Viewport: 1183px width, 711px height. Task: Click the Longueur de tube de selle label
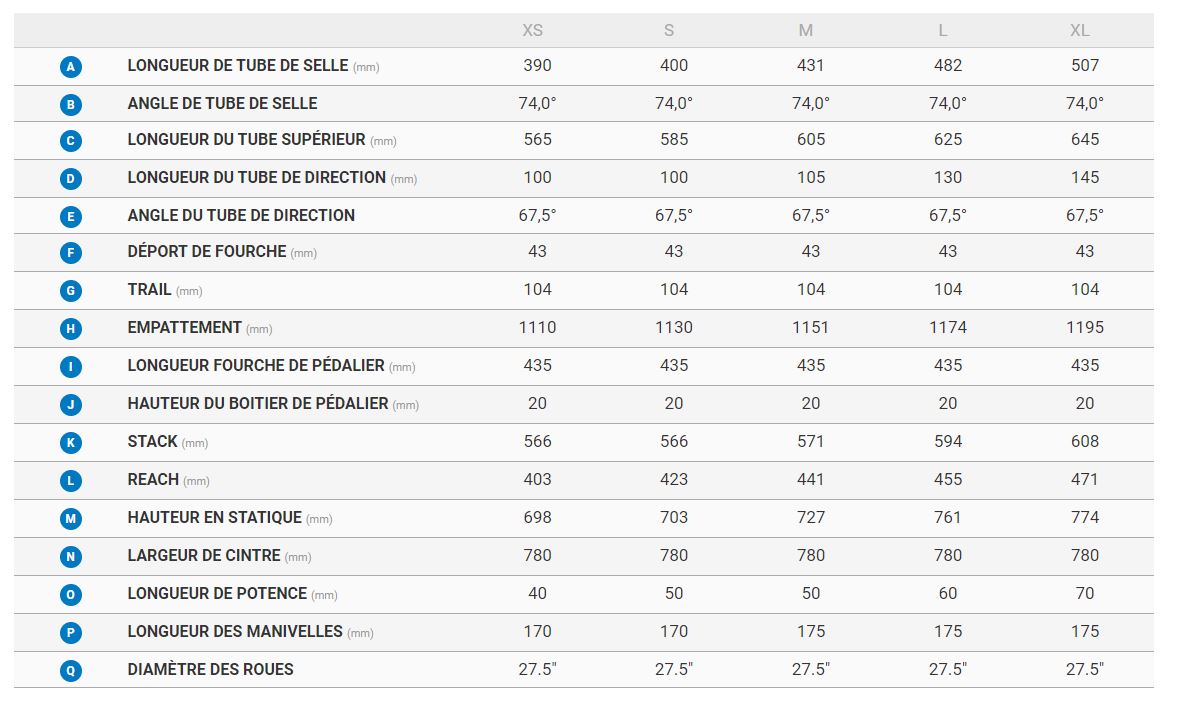(x=238, y=65)
